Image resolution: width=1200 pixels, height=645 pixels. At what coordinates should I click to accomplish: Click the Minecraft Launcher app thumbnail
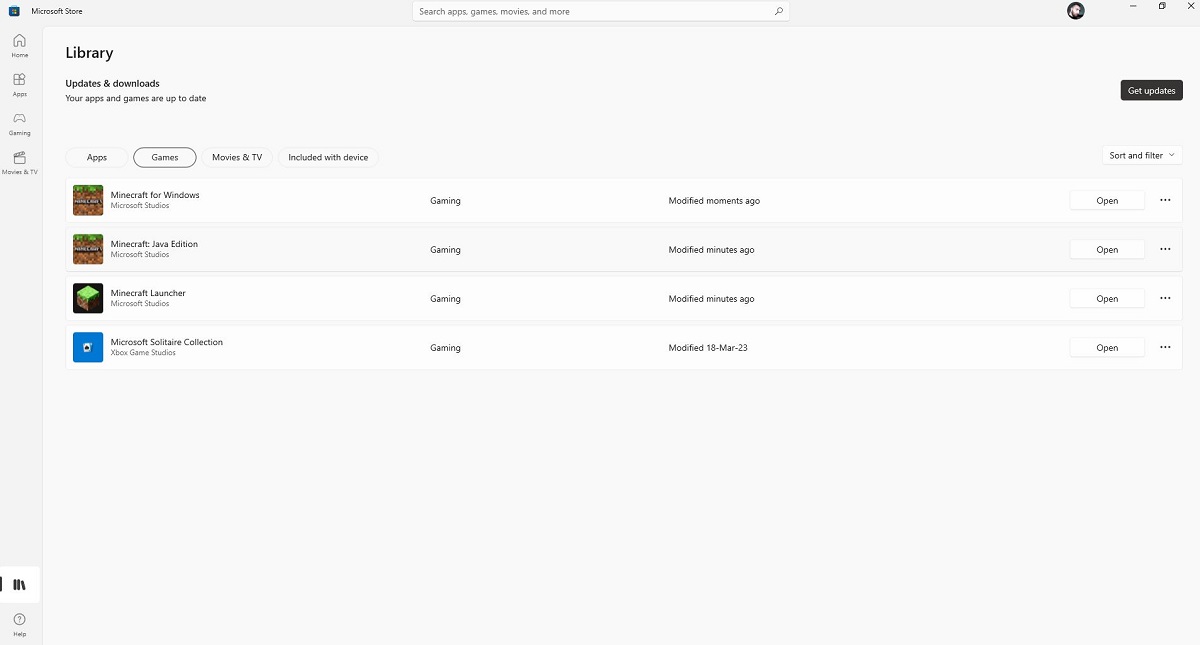[x=88, y=298]
